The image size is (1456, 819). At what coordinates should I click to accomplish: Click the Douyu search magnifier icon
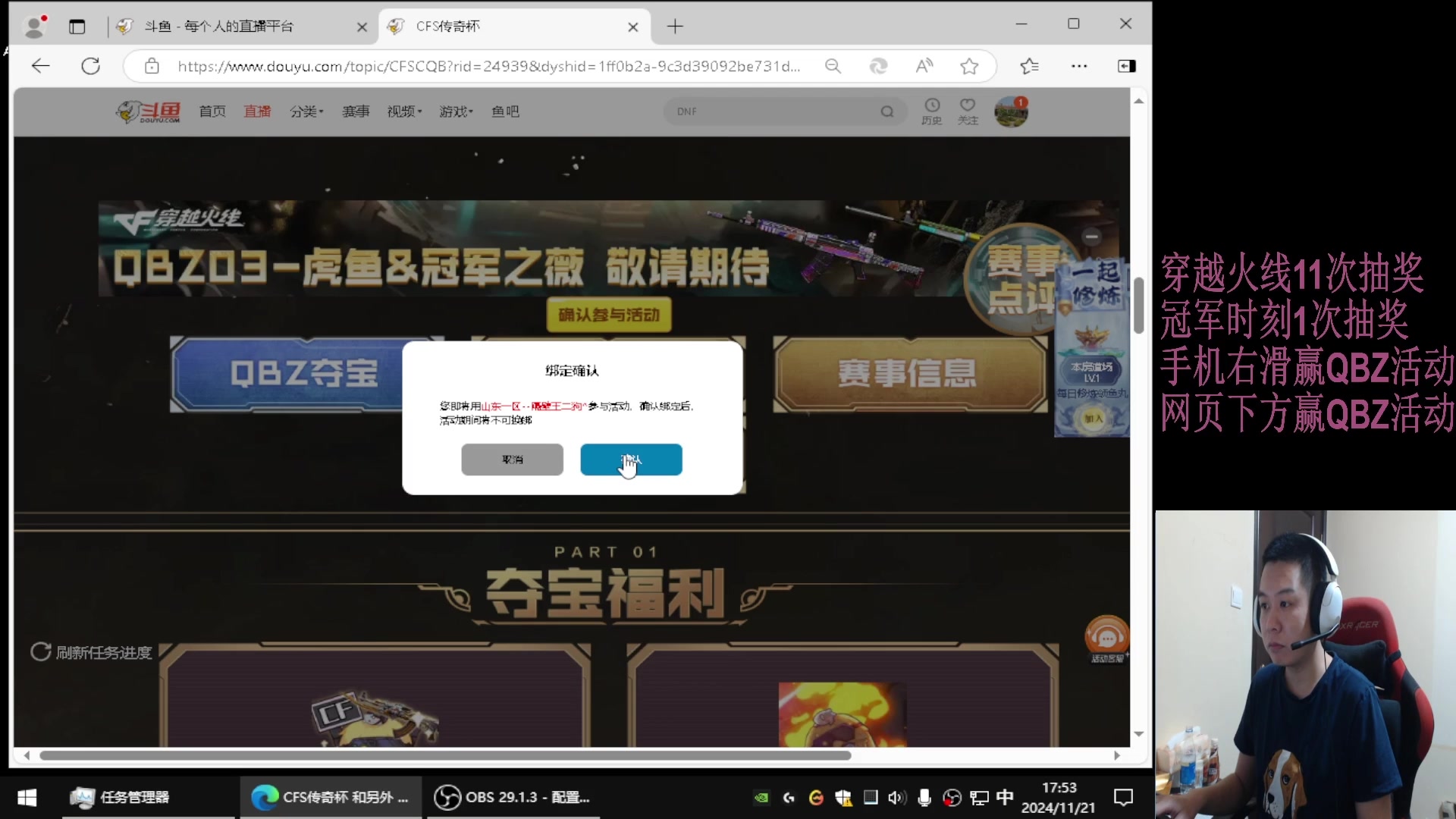pyautogui.click(x=887, y=111)
